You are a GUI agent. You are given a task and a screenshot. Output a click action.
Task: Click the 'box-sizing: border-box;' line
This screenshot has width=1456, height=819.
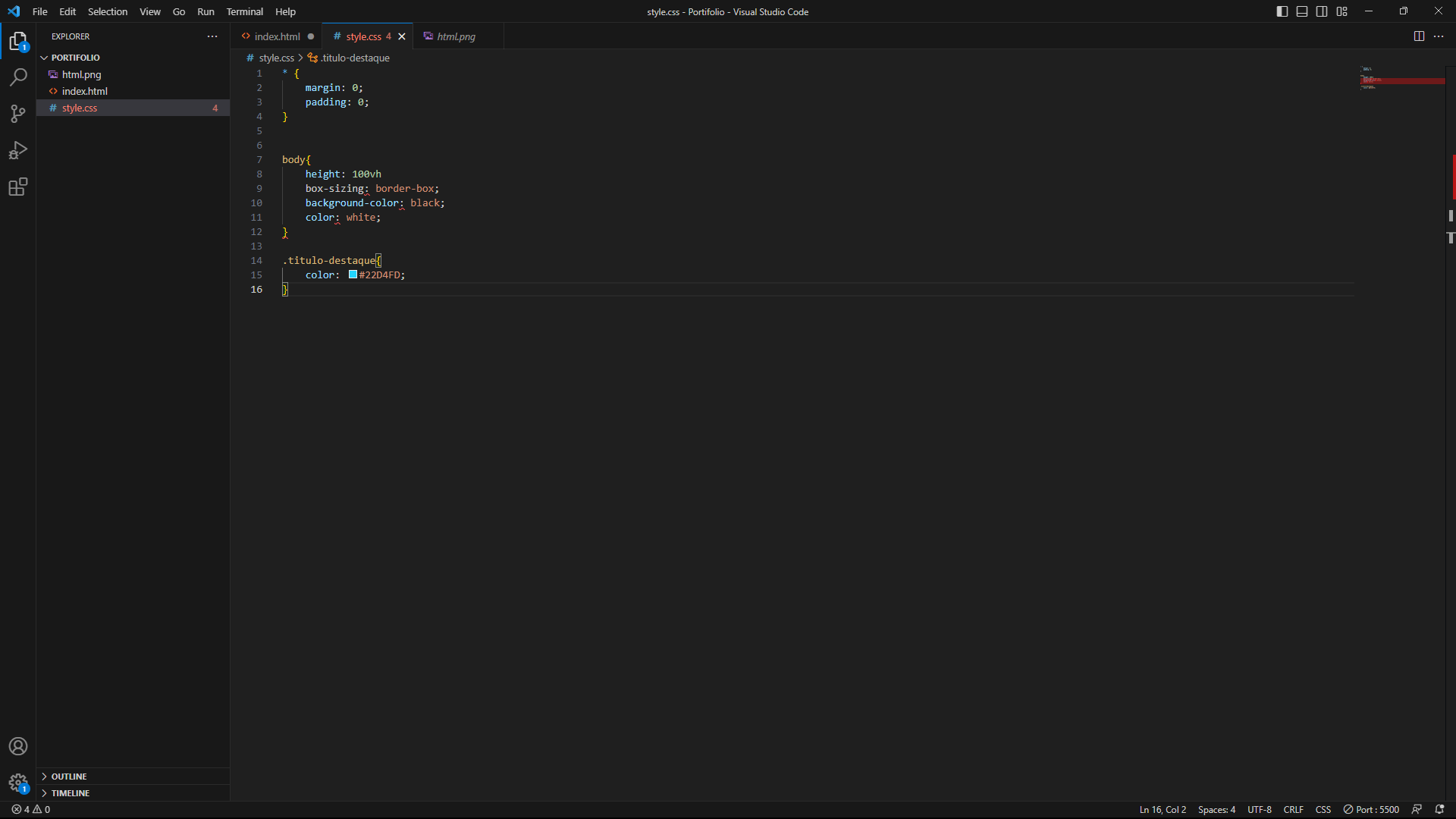pyautogui.click(x=372, y=188)
